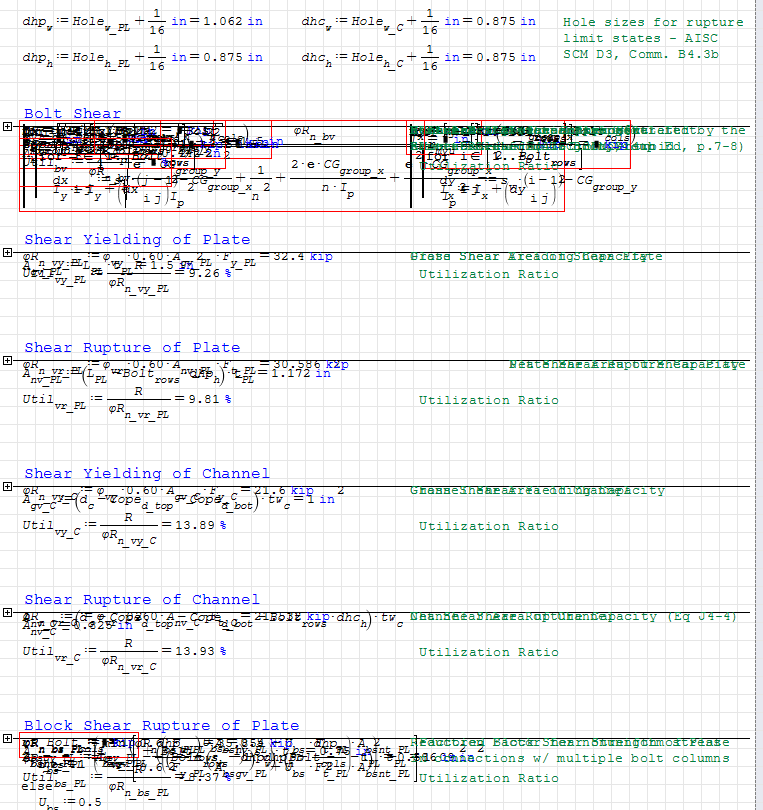Viewport: 763px width, 810px height.
Task: Select the dhc_v equation equal to 0.875 in
Action: click(x=418, y=21)
